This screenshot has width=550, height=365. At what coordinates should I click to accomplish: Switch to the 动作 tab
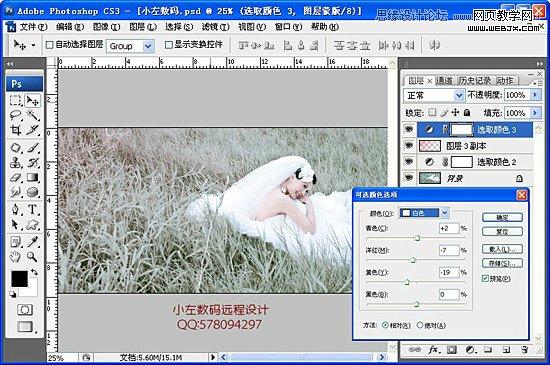point(505,81)
